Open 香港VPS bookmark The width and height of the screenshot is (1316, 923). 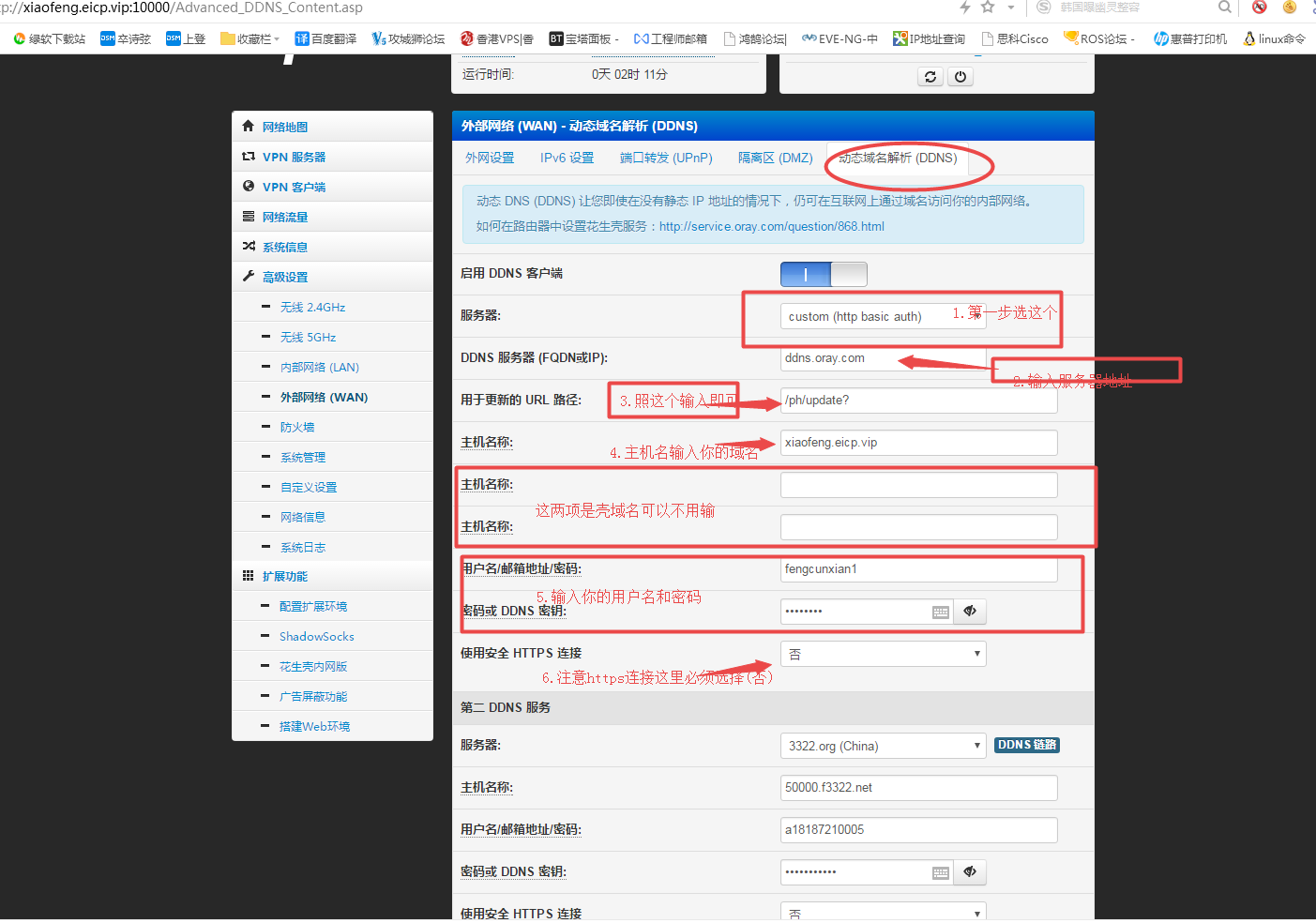pyautogui.click(x=497, y=38)
